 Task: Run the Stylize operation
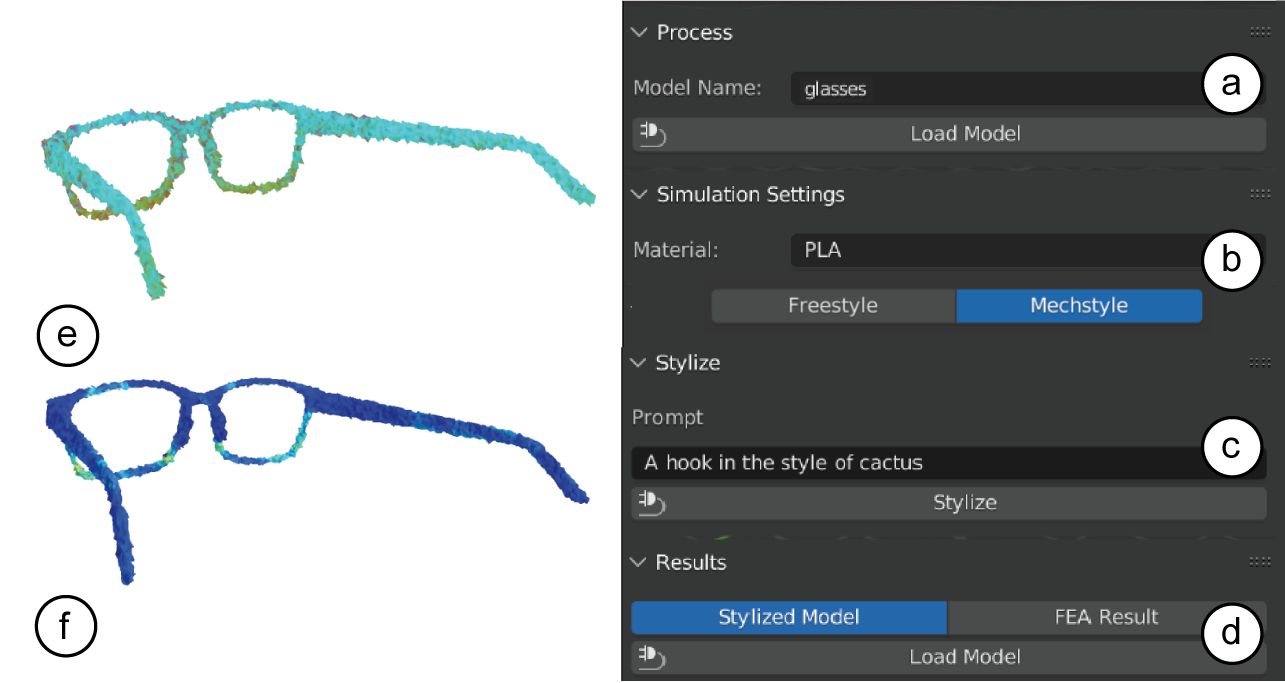pos(965,503)
